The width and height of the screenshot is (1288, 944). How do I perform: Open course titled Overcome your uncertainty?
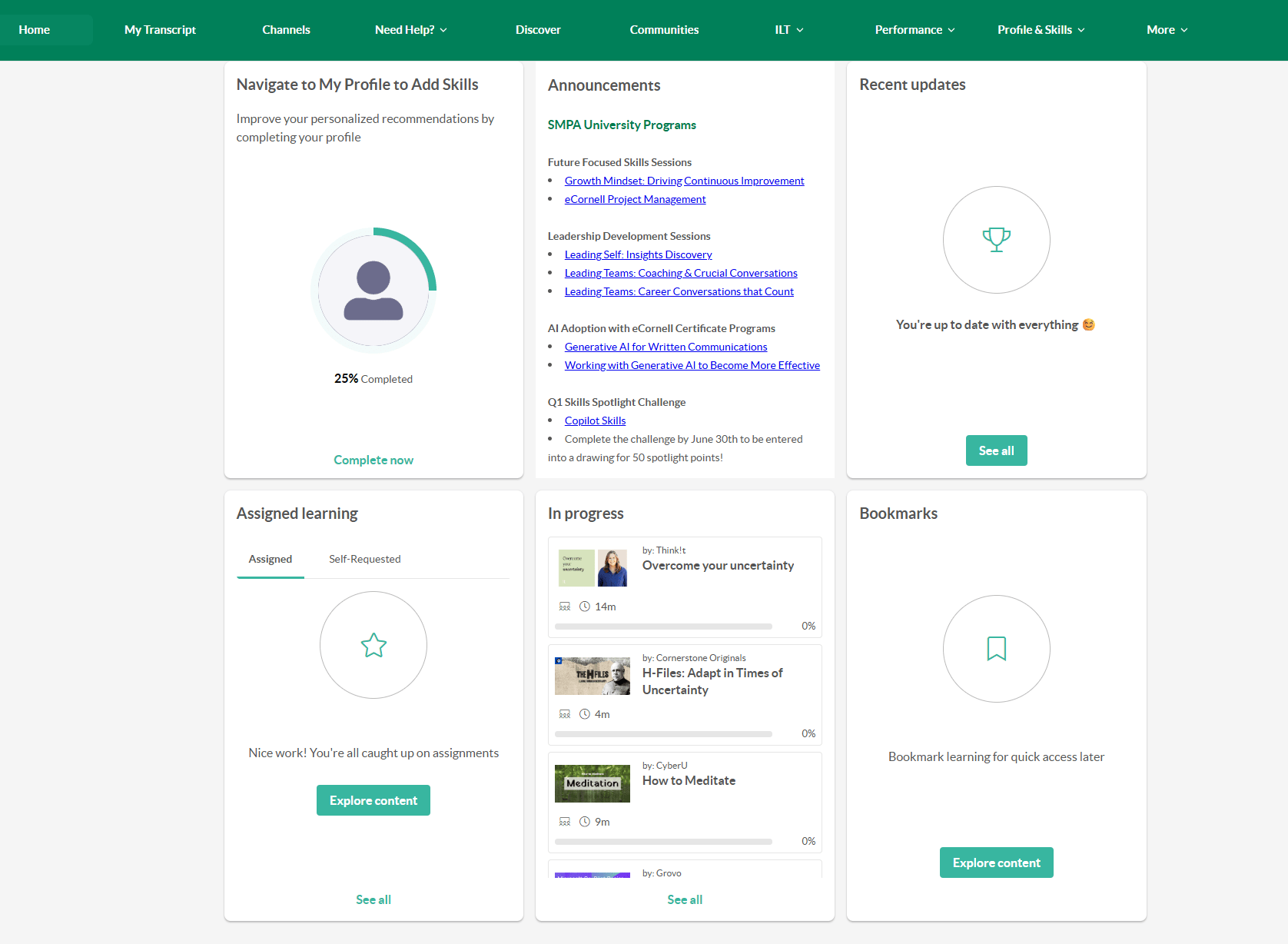click(x=718, y=565)
